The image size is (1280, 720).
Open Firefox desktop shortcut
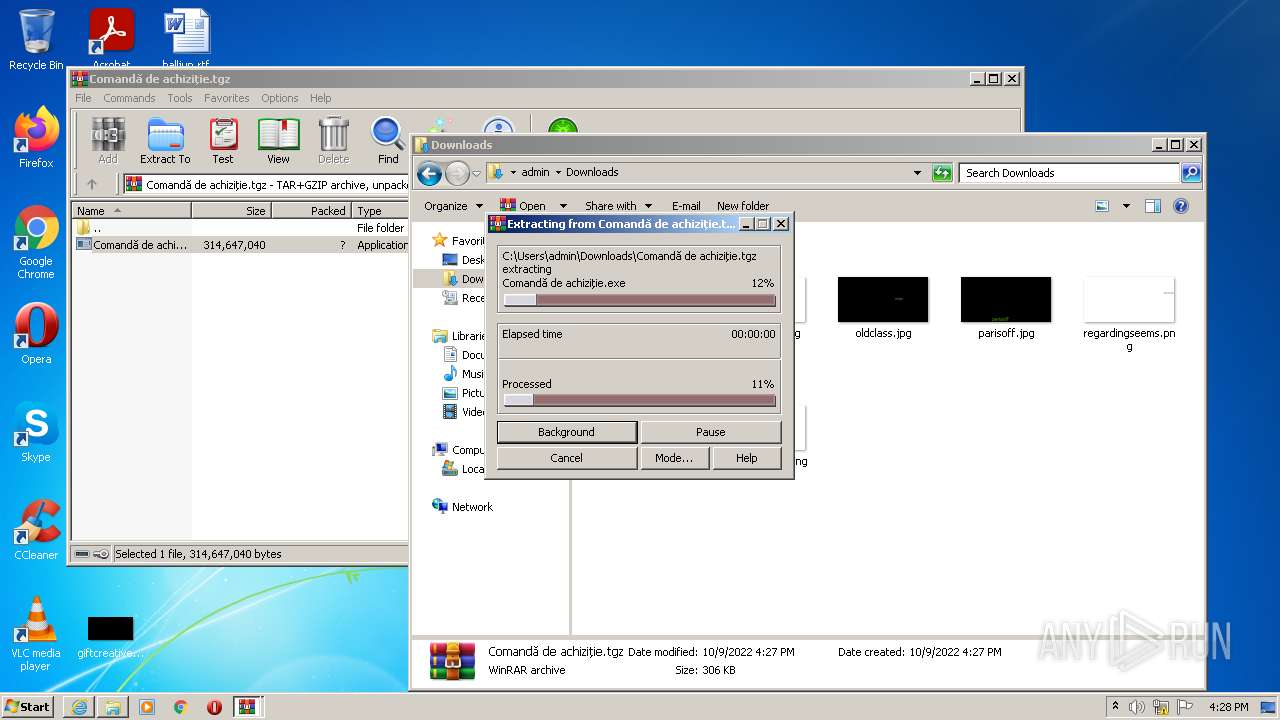pos(36,138)
